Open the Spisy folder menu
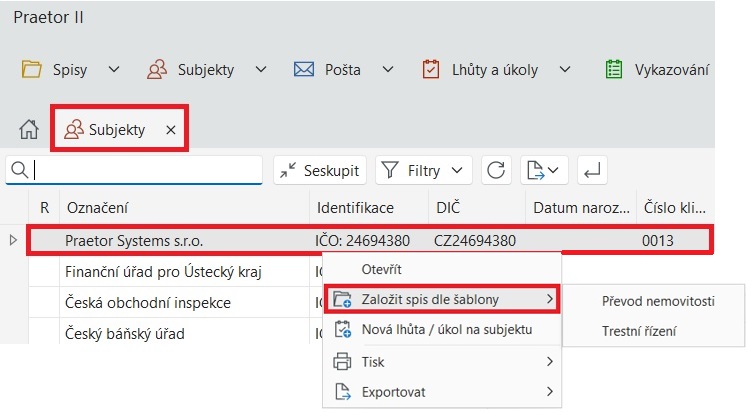 click(70, 69)
